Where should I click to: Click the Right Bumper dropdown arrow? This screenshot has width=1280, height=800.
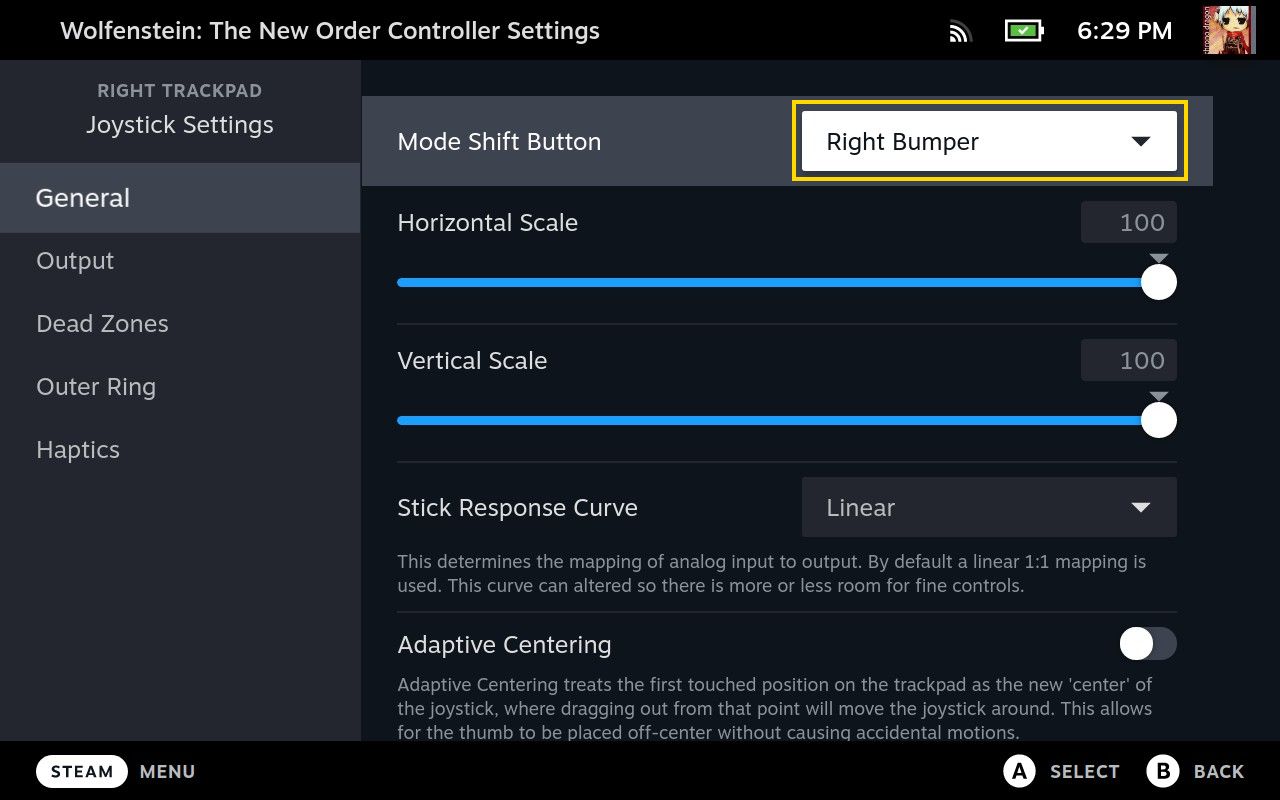point(1140,142)
